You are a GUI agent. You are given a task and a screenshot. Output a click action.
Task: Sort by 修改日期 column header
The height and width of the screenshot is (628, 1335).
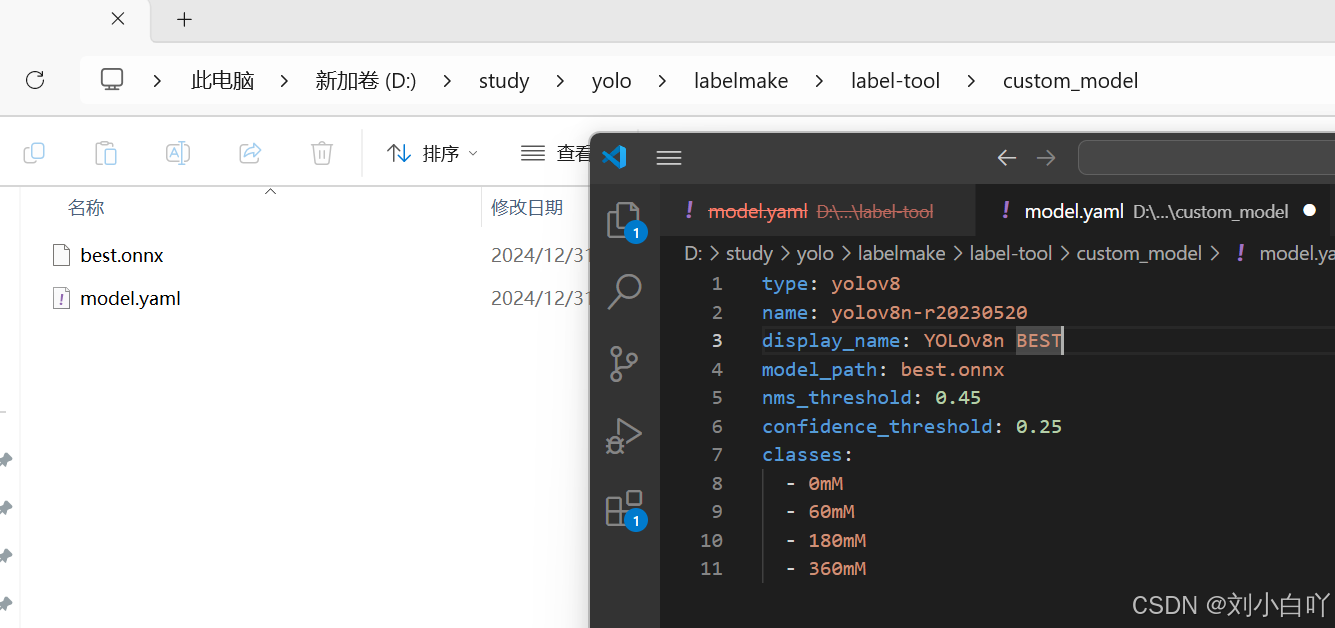coord(527,208)
